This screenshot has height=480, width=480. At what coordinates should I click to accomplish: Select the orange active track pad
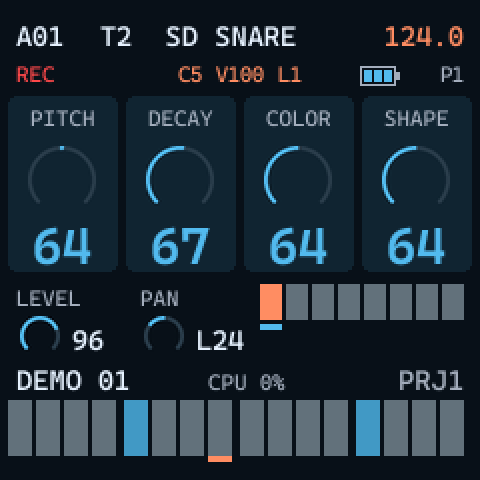coord(271,302)
